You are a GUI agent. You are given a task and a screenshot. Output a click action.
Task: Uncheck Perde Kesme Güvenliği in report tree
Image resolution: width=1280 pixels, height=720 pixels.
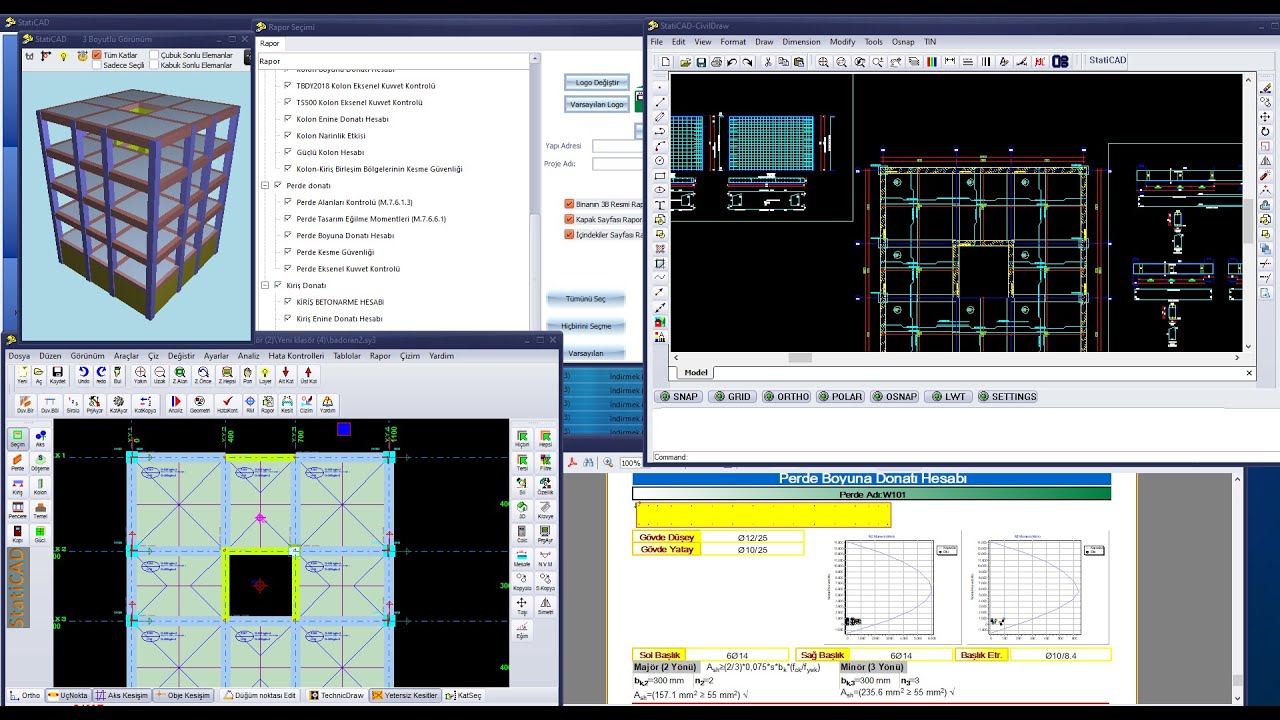[288, 252]
